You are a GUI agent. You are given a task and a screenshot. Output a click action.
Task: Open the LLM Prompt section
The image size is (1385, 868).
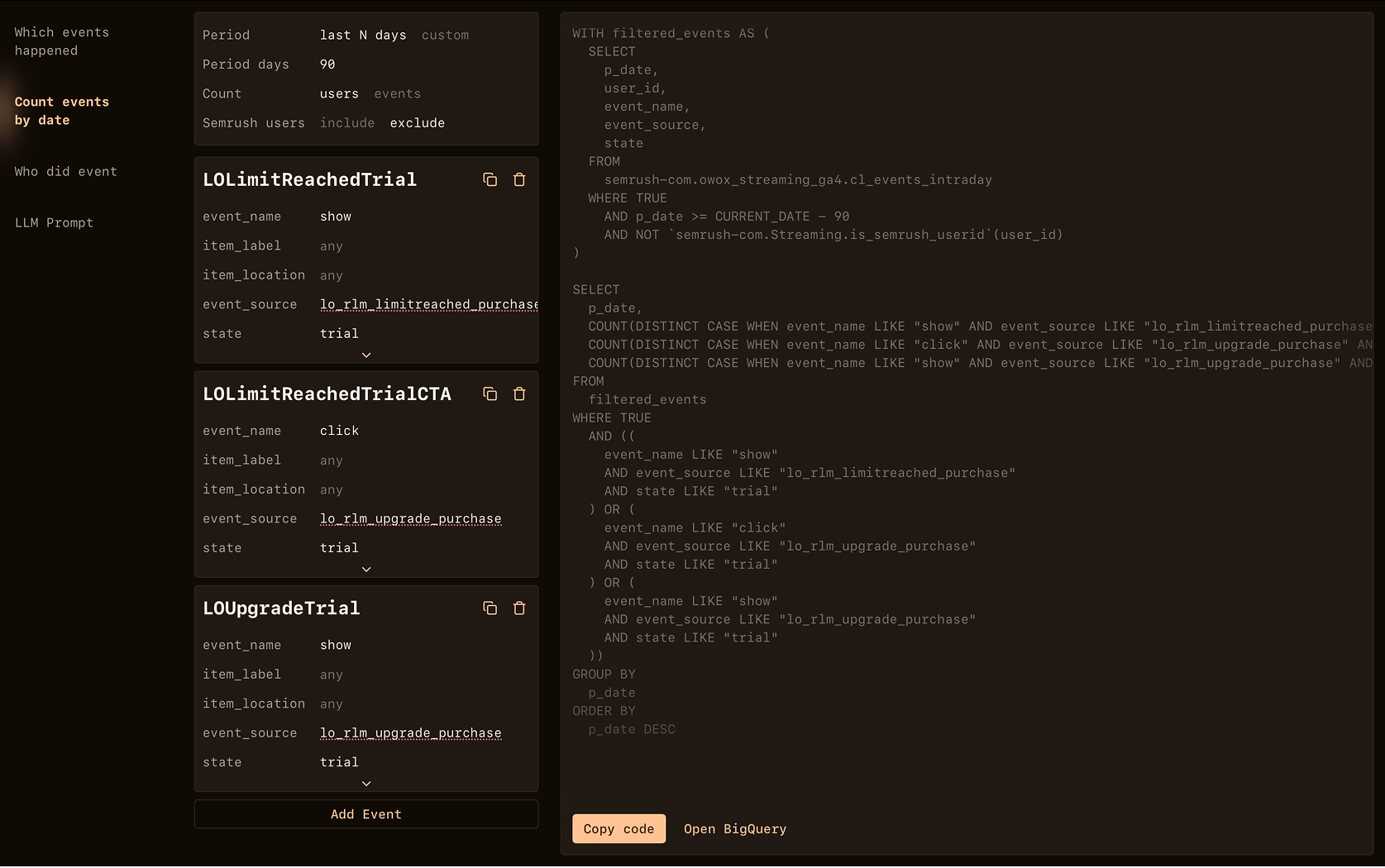[x=54, y=222]
